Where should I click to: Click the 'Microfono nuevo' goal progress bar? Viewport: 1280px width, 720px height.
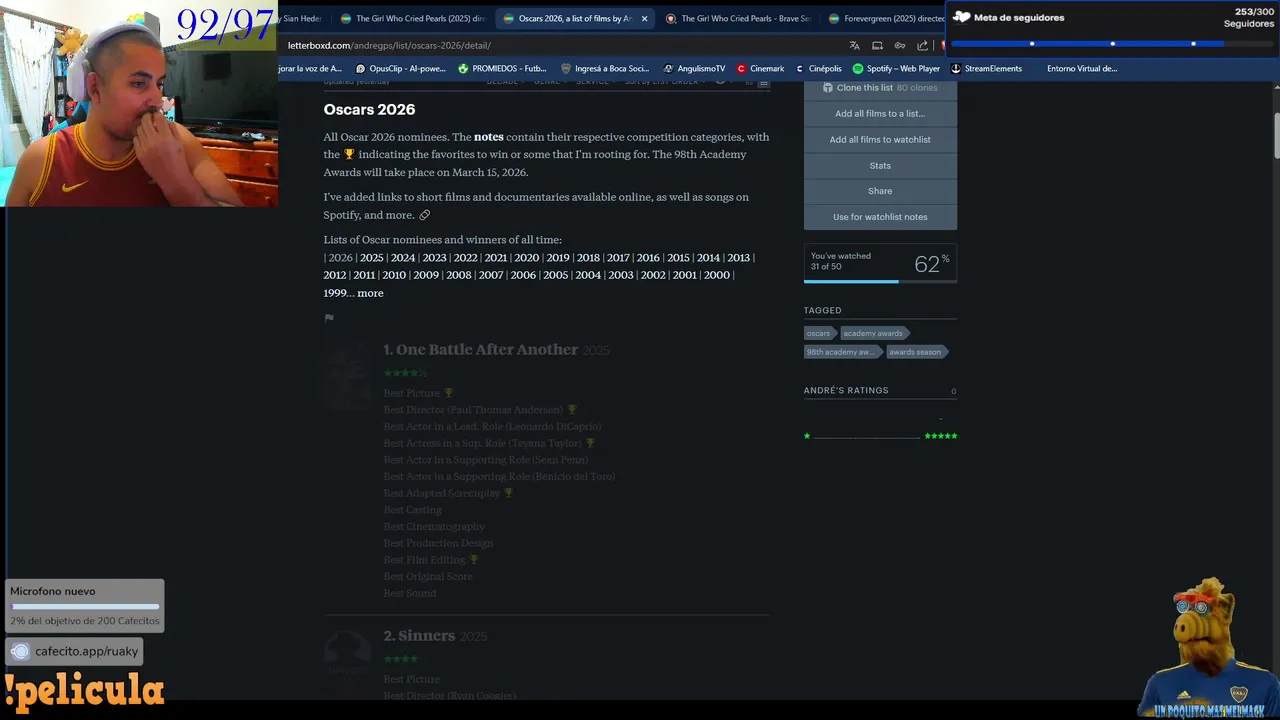pyautogui.click(x=85, y=606)
